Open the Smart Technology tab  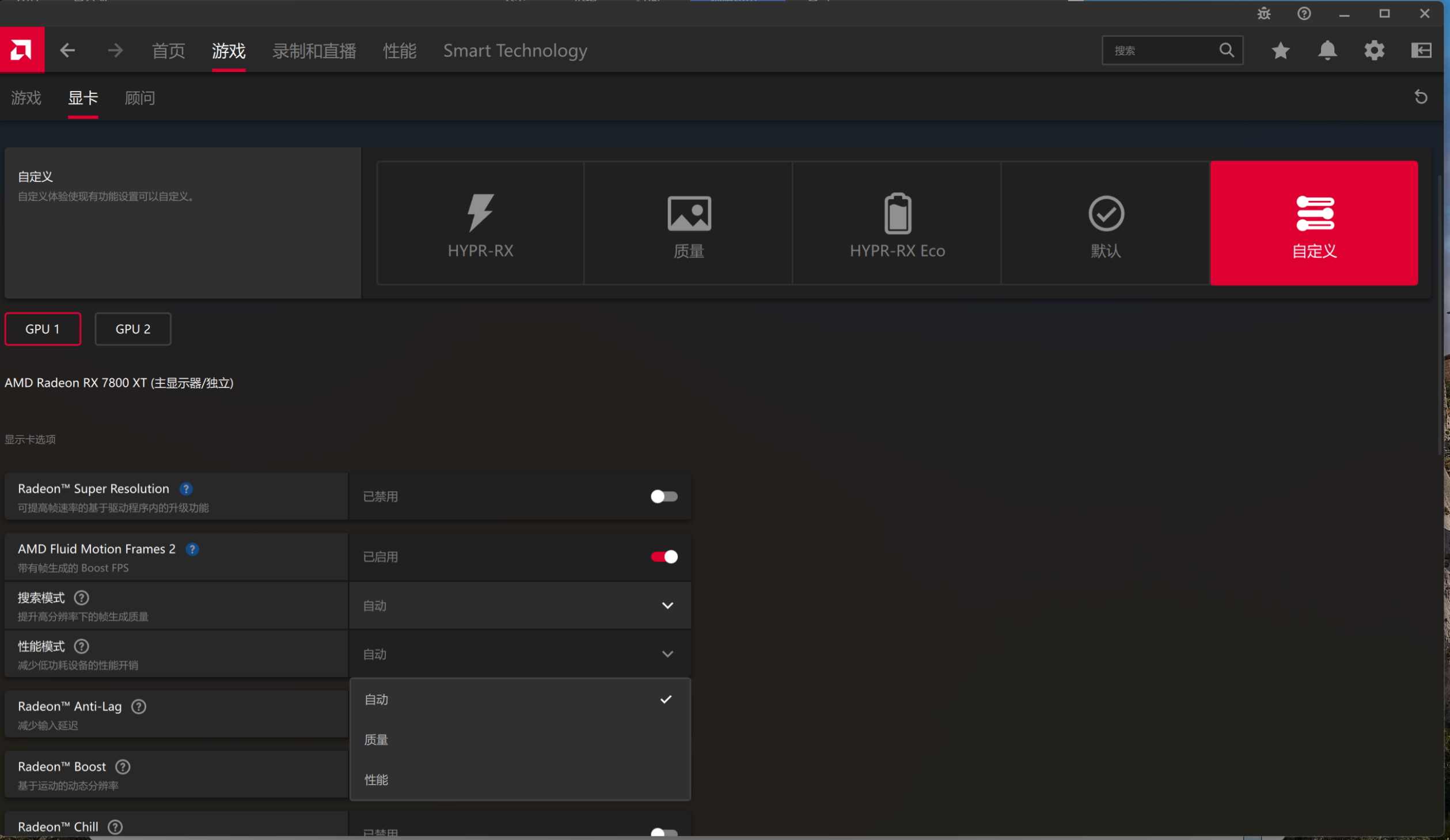tap(515, 51)
